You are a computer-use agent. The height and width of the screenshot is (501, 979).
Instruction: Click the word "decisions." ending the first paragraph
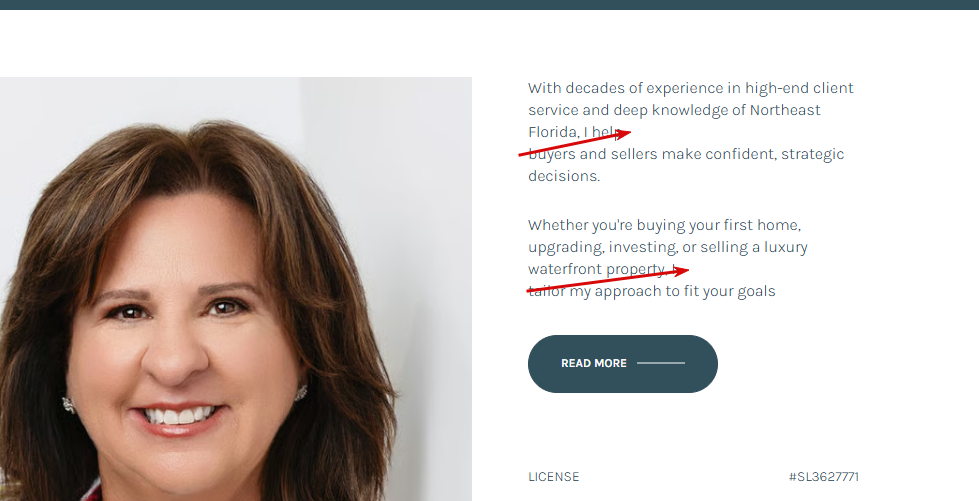(564, 176)
